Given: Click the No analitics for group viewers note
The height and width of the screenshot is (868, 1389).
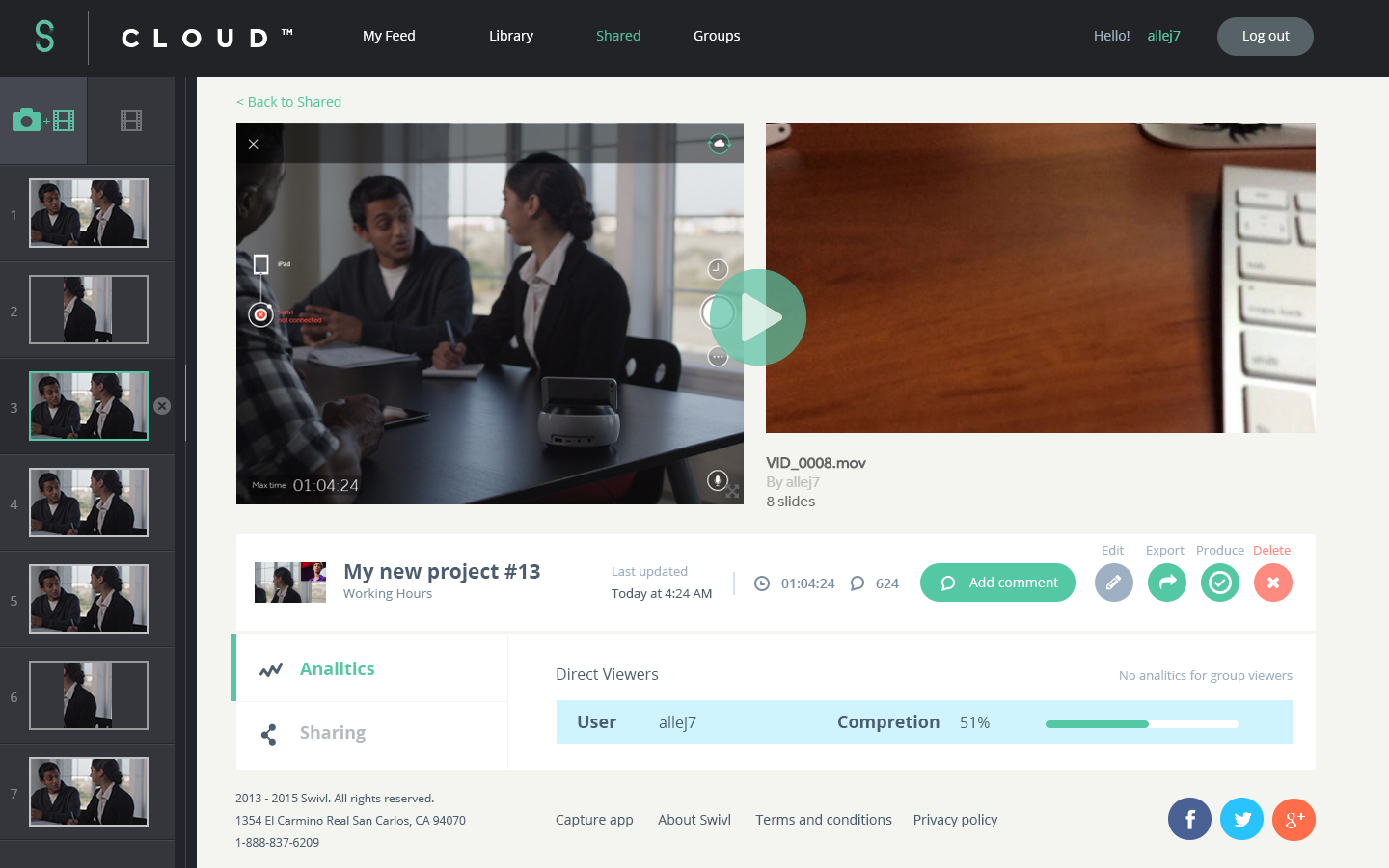Looking at the screenshot, I should click(1206, 675).
